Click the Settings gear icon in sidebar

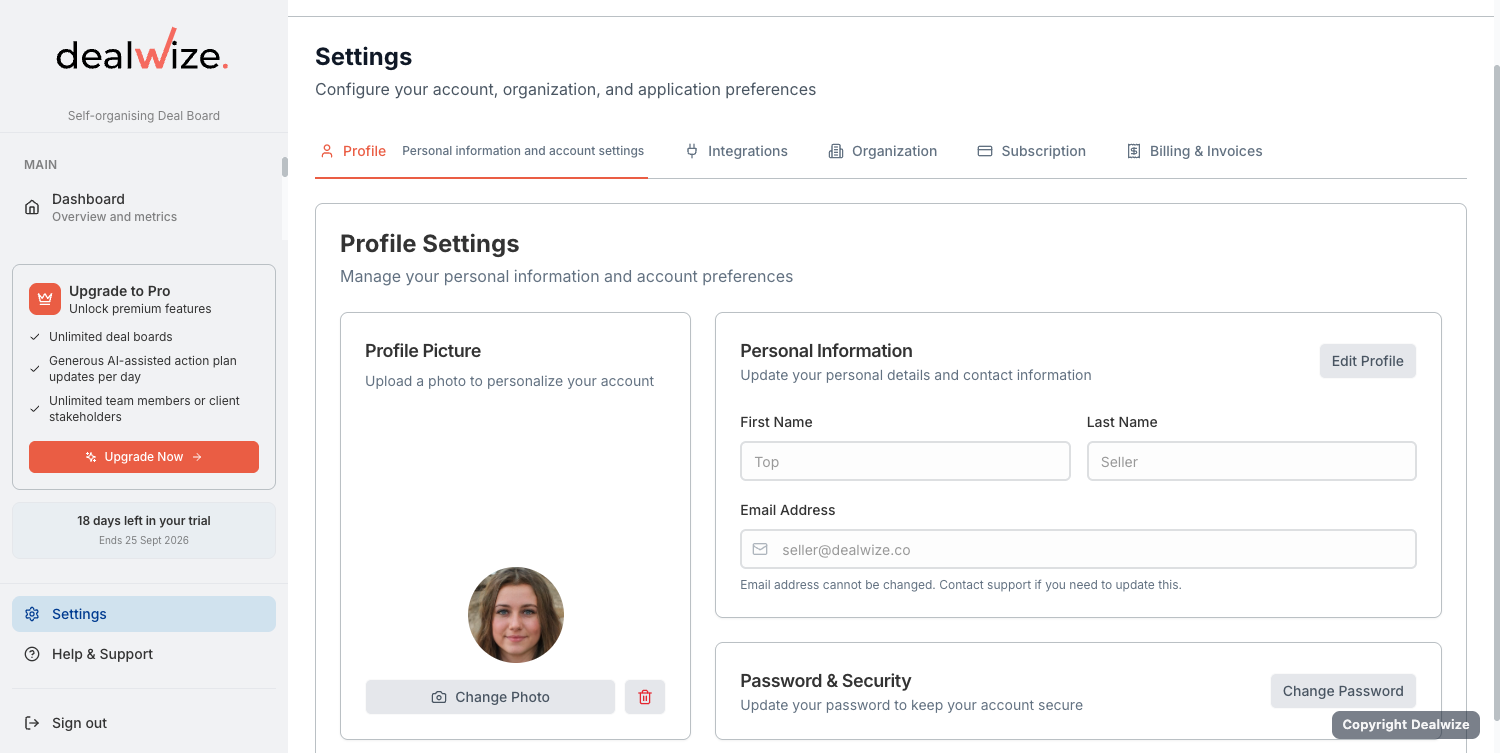point(32,614)
